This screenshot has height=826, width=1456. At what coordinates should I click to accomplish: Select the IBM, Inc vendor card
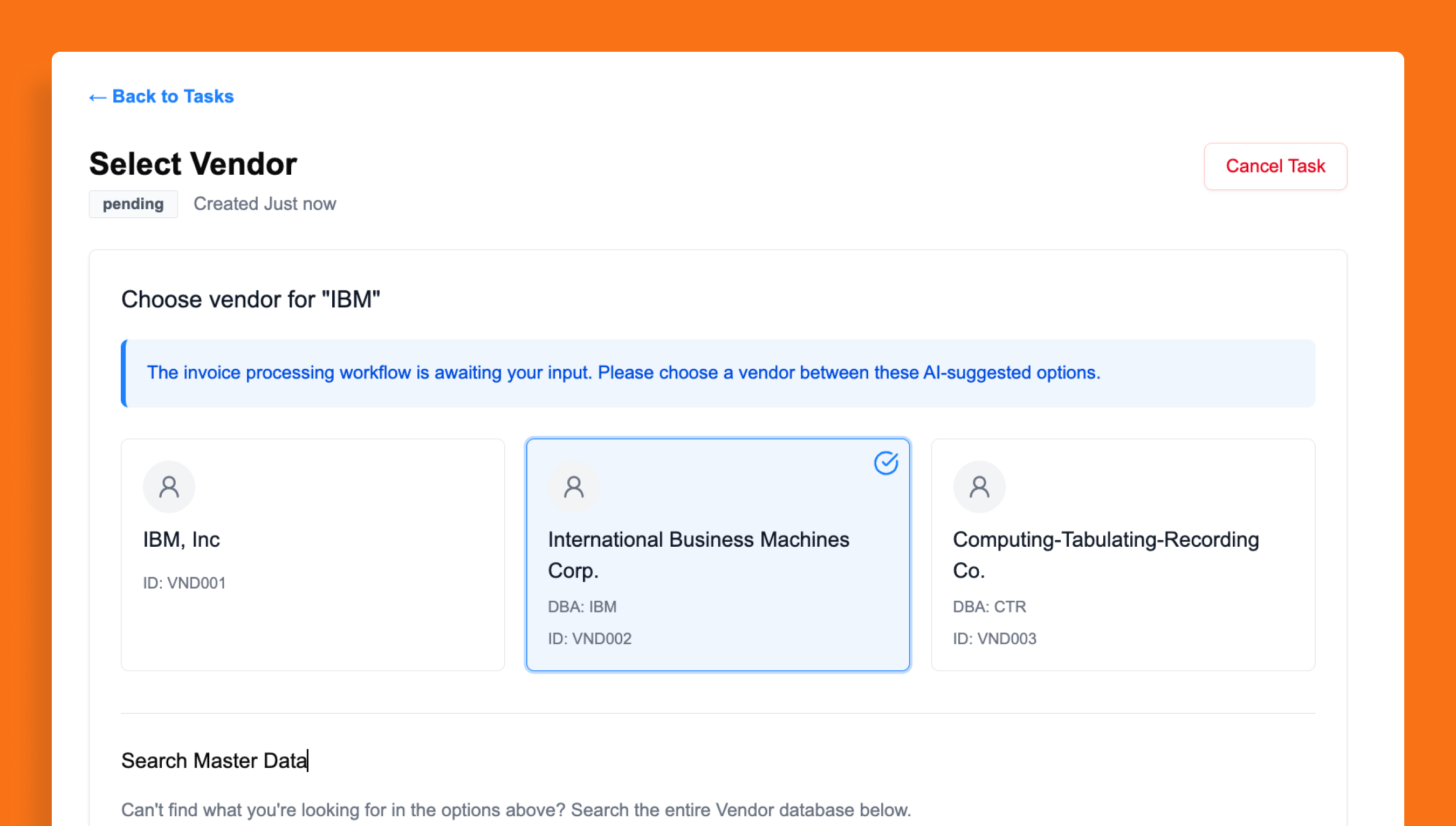tap(313, 554)
